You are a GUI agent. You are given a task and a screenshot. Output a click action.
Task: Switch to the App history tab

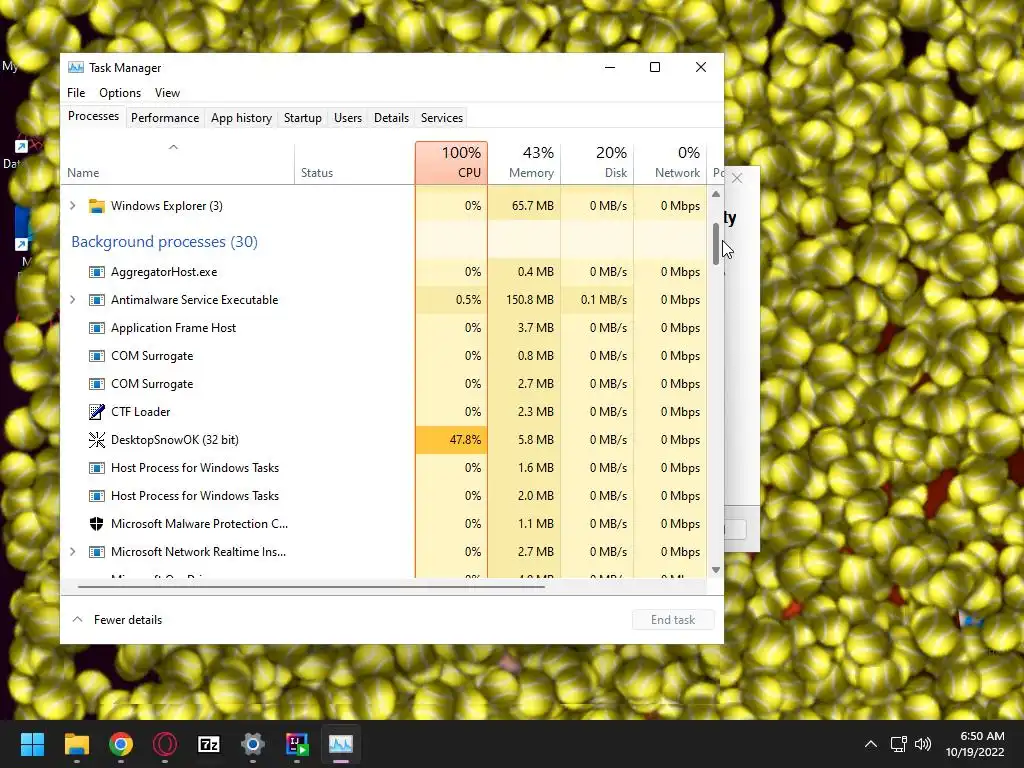click(241, 118)
